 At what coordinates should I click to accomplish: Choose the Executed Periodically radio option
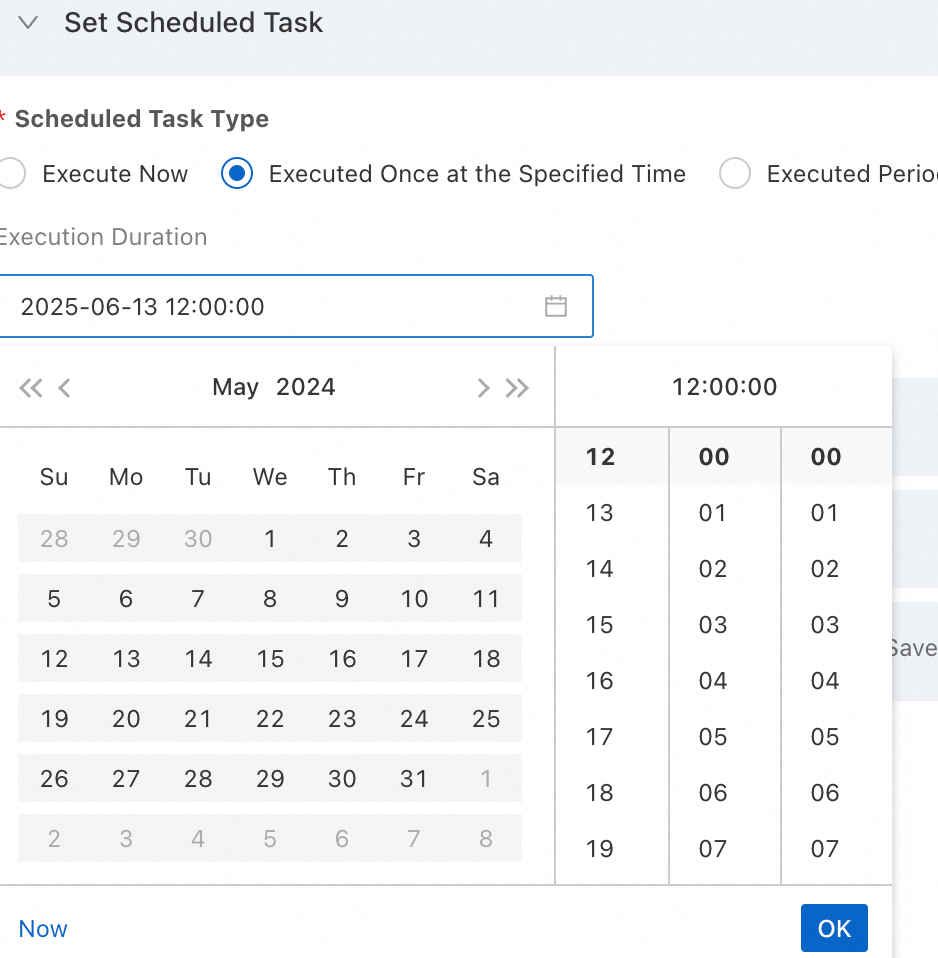[x=735, y=174]
